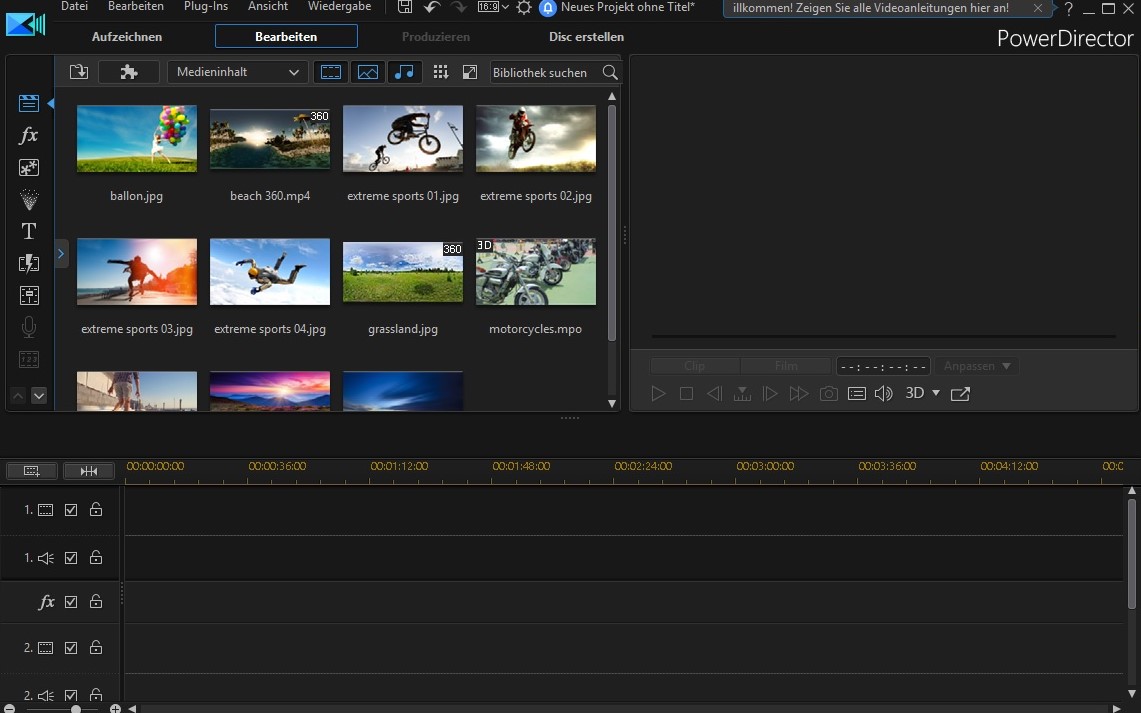
Task: Open the Audio Mixing Room
Action: (x=29, y=295)
